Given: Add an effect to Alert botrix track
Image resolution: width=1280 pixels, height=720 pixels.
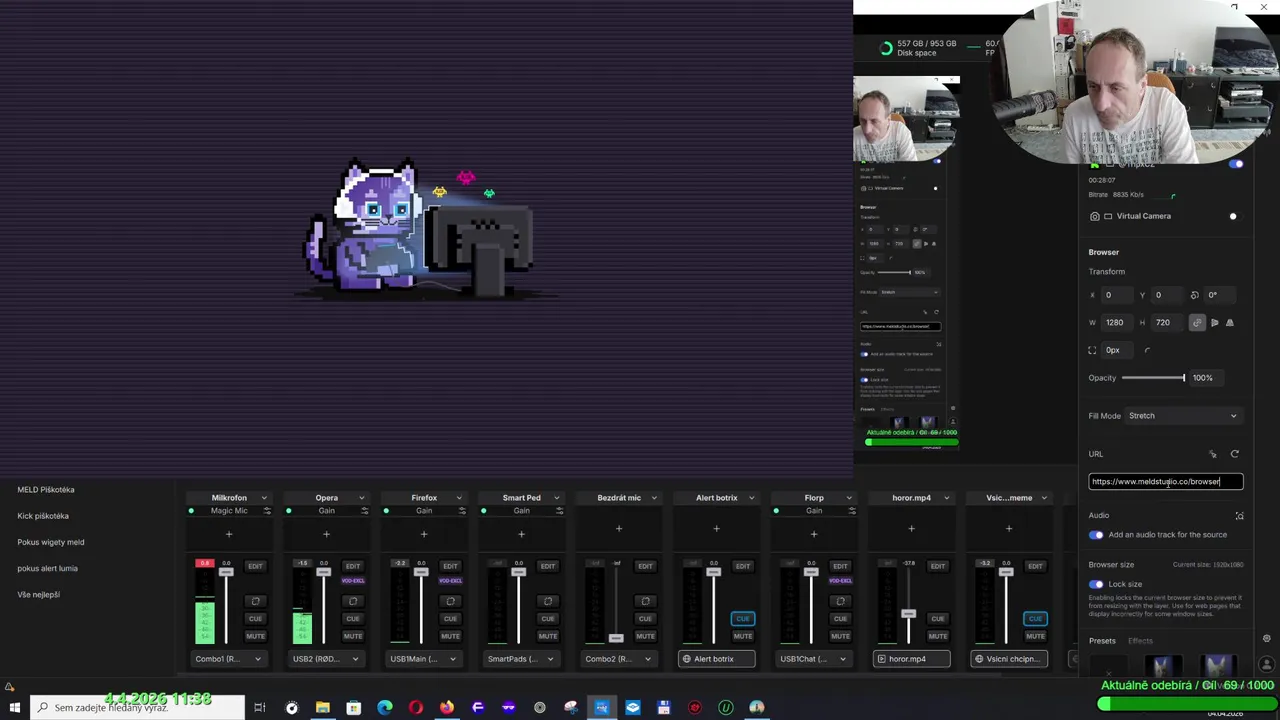Looking at the screenshot, I should [x=716, y=529].
